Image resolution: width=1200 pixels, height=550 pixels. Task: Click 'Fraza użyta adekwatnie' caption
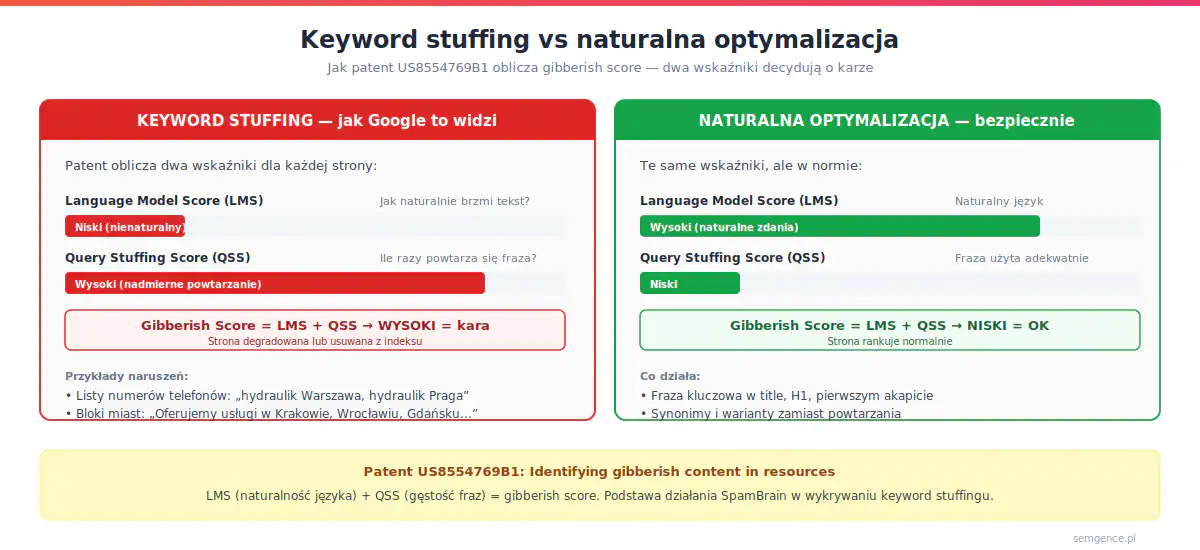point(1022,258)
